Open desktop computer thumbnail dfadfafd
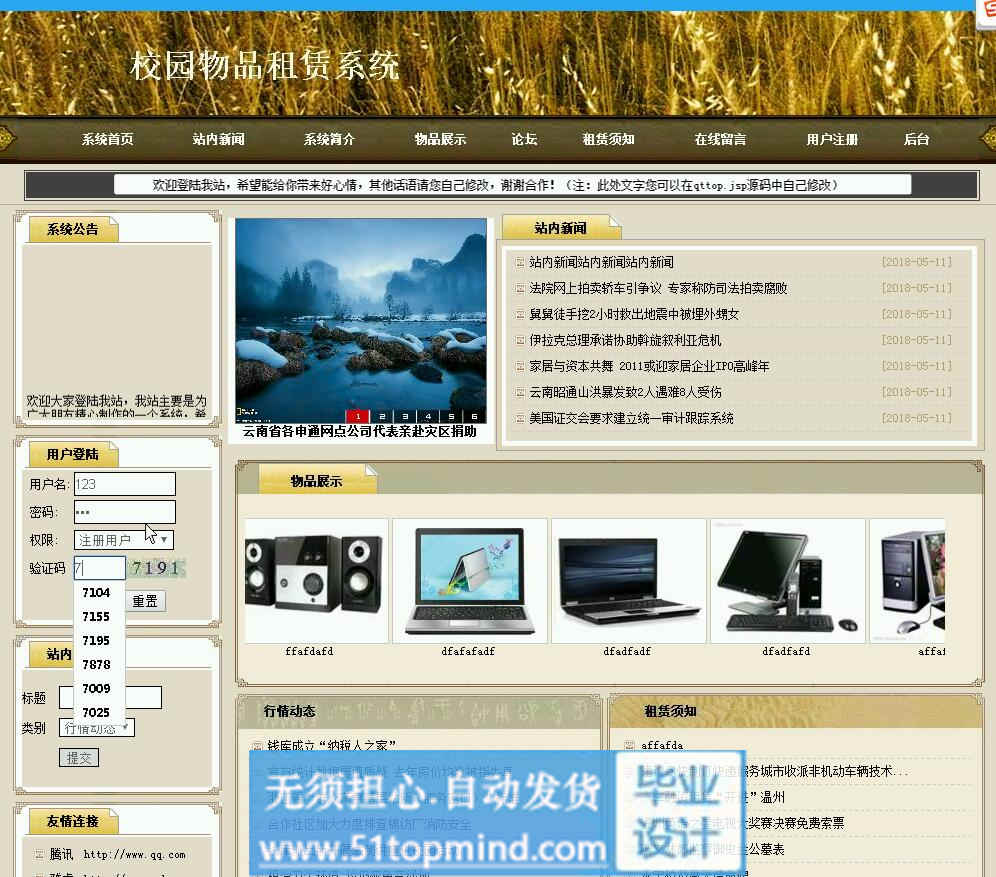The width and height of the screenshot is (996, 877). pos(788,580)
